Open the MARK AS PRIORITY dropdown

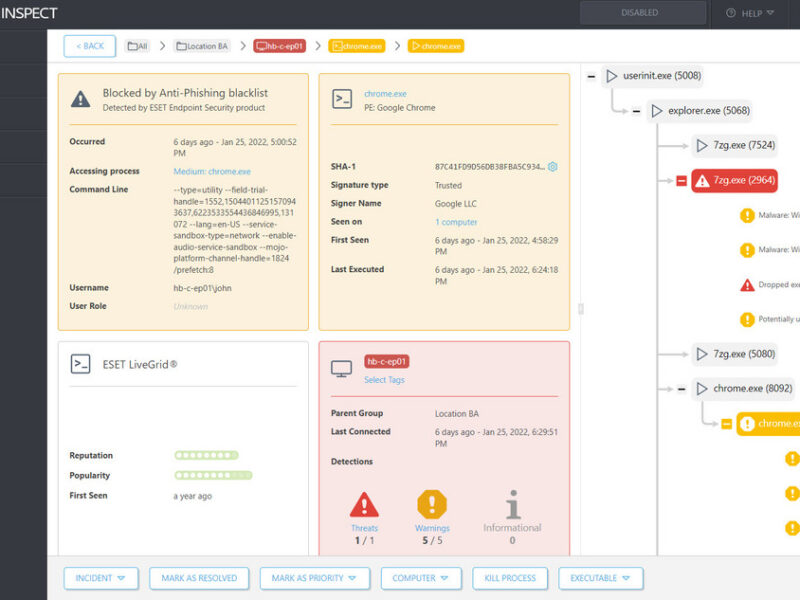tap(314, 578)
